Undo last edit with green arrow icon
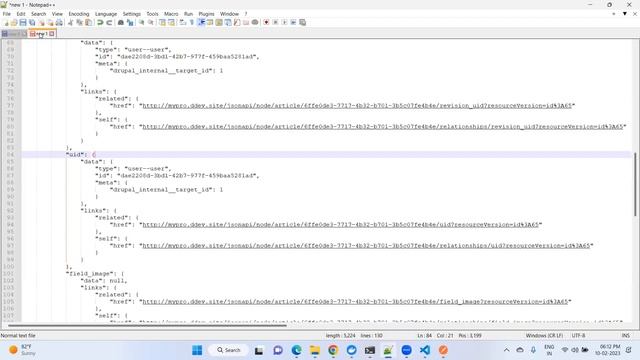This screenshot has width=640, height=360. [100, 22]
